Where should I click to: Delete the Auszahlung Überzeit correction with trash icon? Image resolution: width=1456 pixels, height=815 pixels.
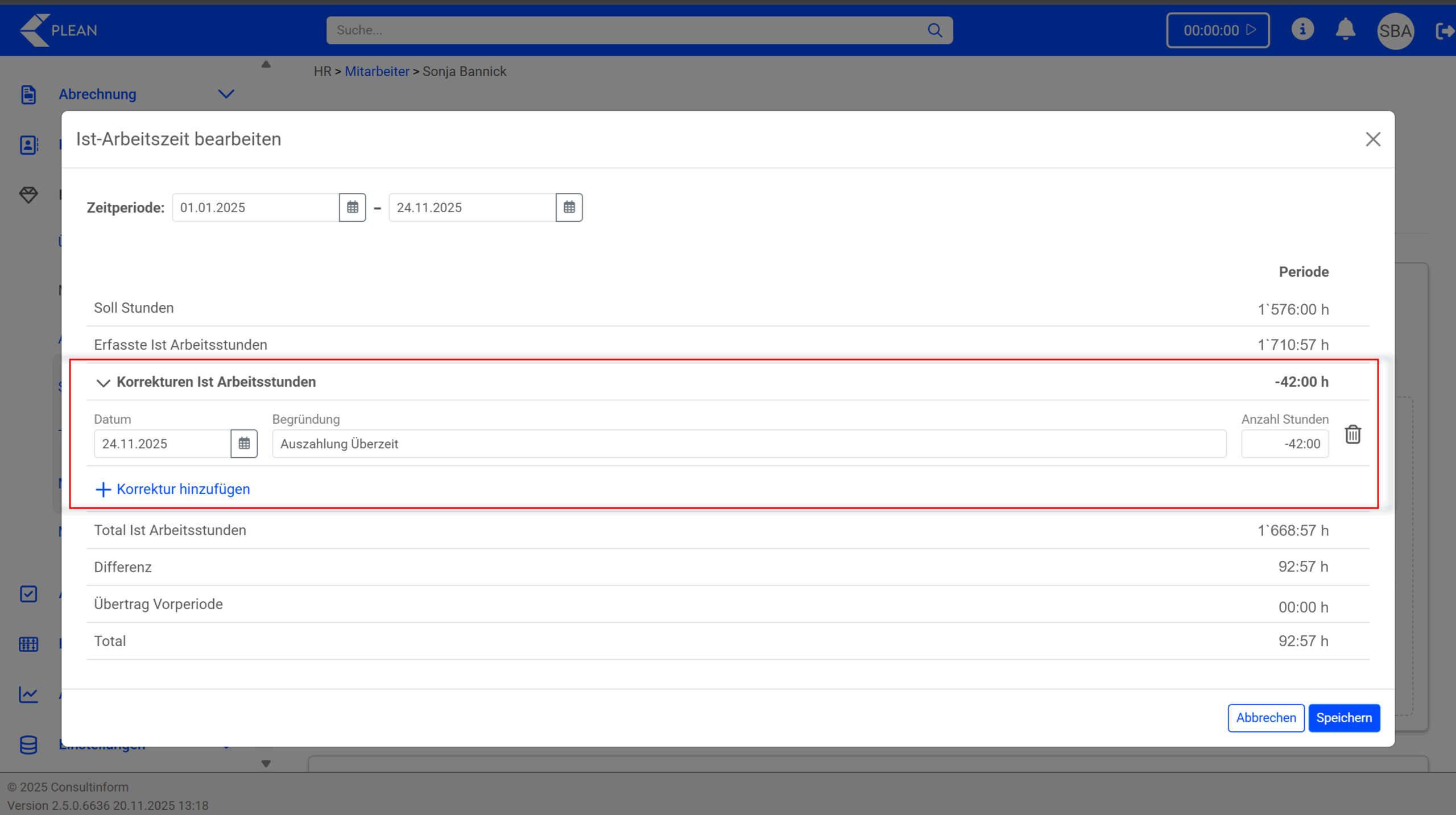click(1352, 435)
